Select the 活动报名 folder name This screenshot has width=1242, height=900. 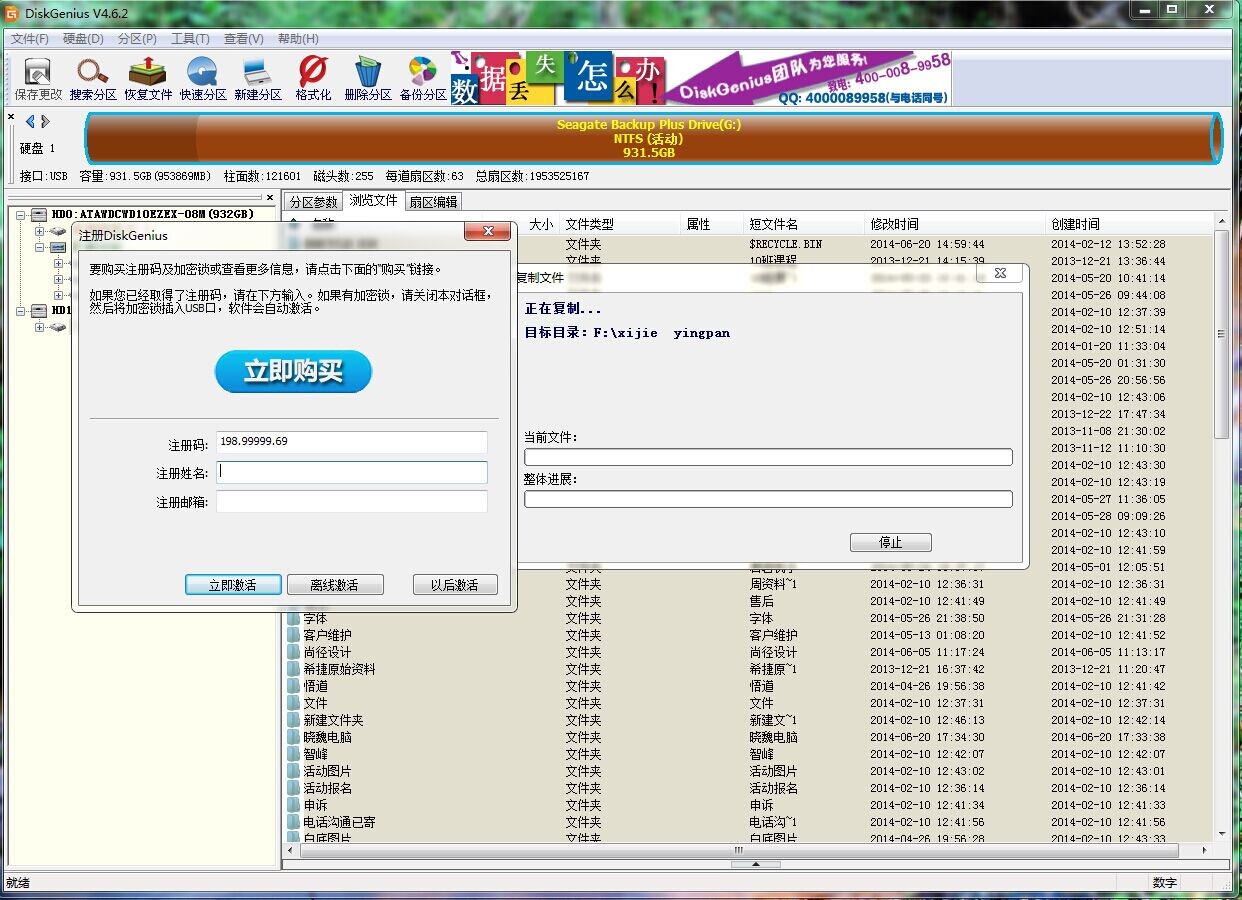coord(328,788)
